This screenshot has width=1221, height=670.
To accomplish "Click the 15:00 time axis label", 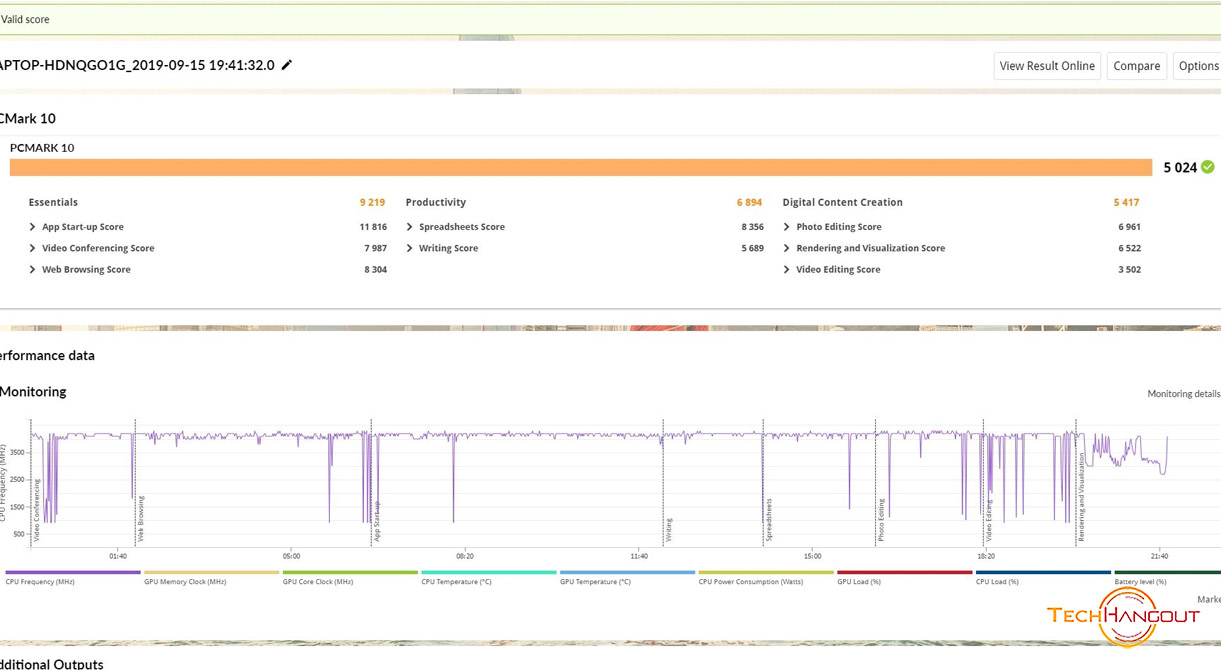I will [812, 556].
